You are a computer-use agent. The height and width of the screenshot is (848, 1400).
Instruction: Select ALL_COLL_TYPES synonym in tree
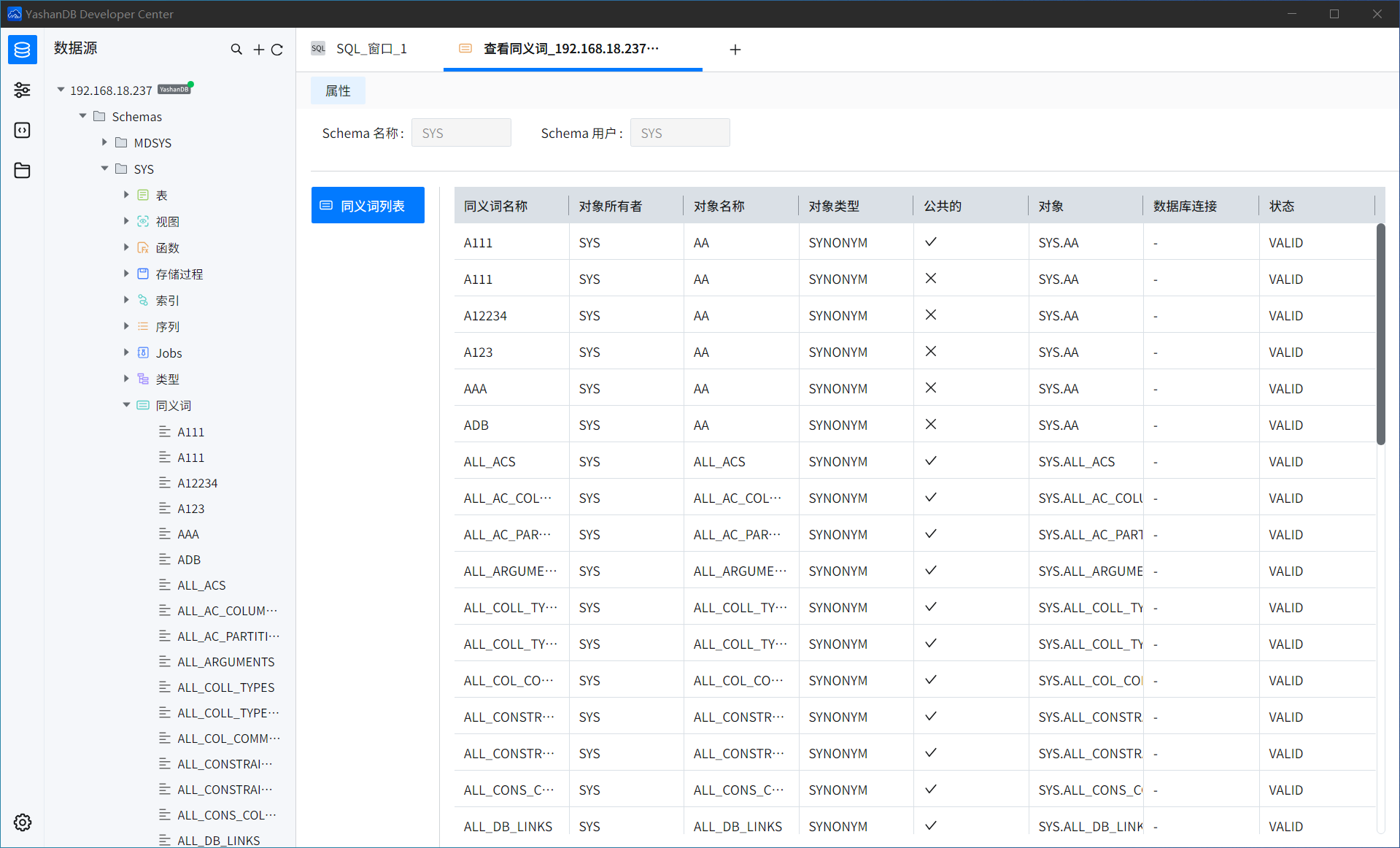pos(225,687)
